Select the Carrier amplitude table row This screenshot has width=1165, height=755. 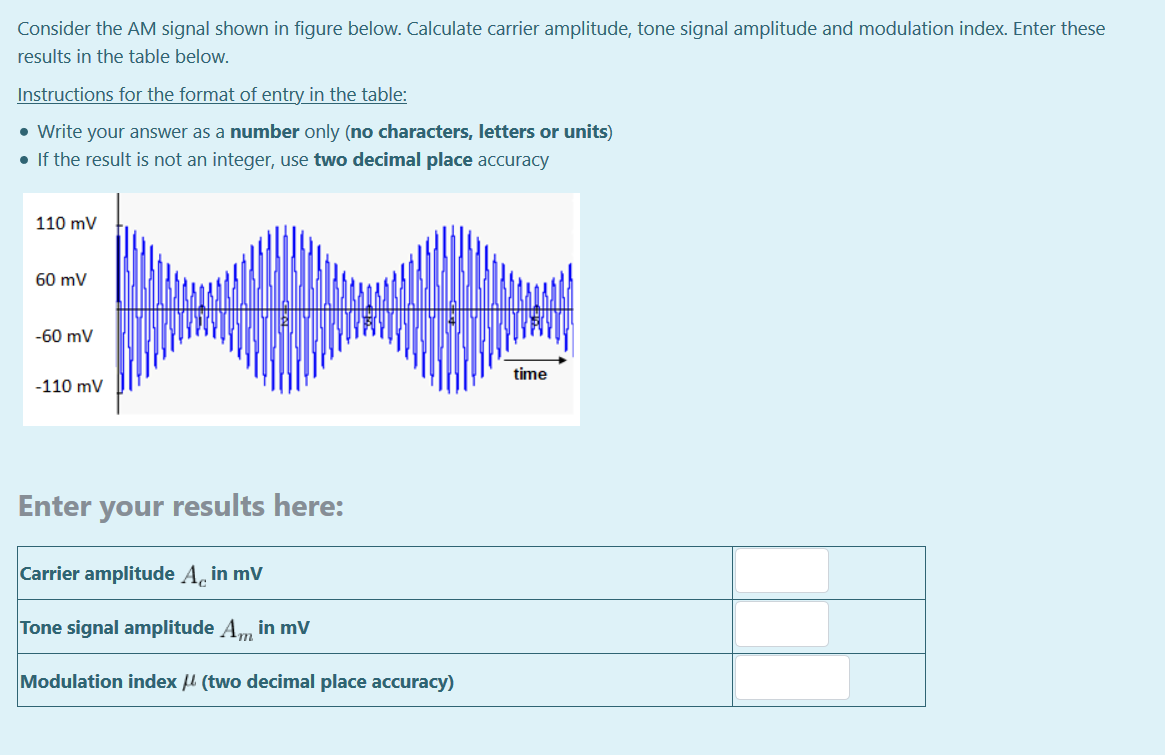tap(140, 573)
